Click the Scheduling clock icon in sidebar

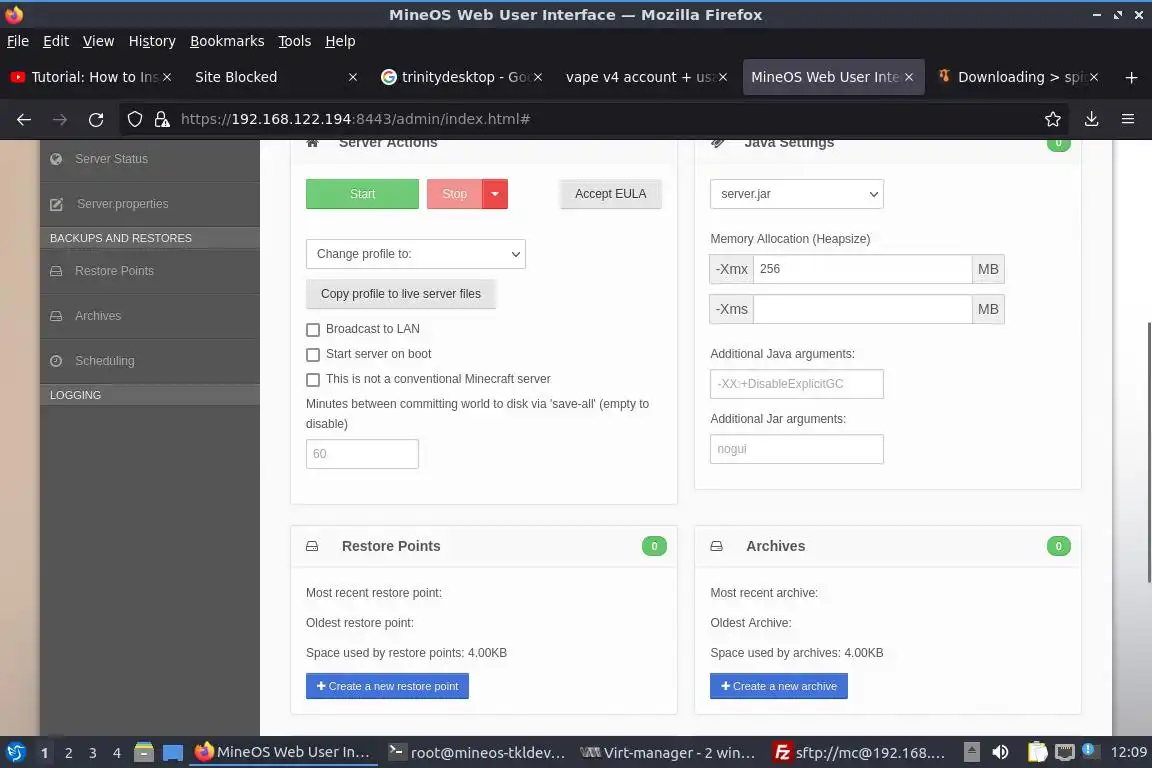(x=56, y=361)
